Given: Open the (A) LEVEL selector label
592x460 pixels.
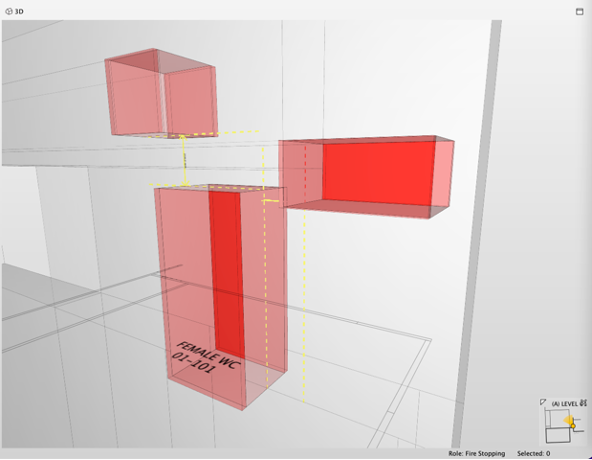Looking at the screenshot, I should point(564,404).
